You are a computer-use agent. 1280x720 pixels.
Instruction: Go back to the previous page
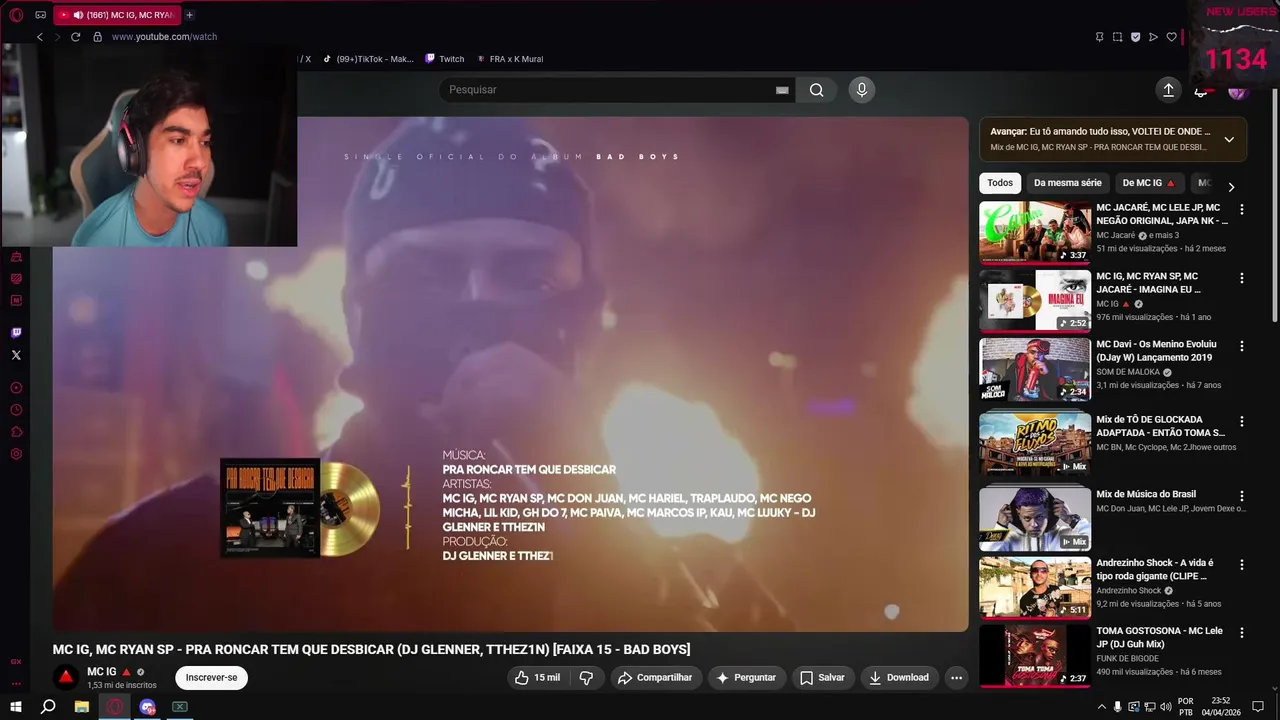click(40, 37)
